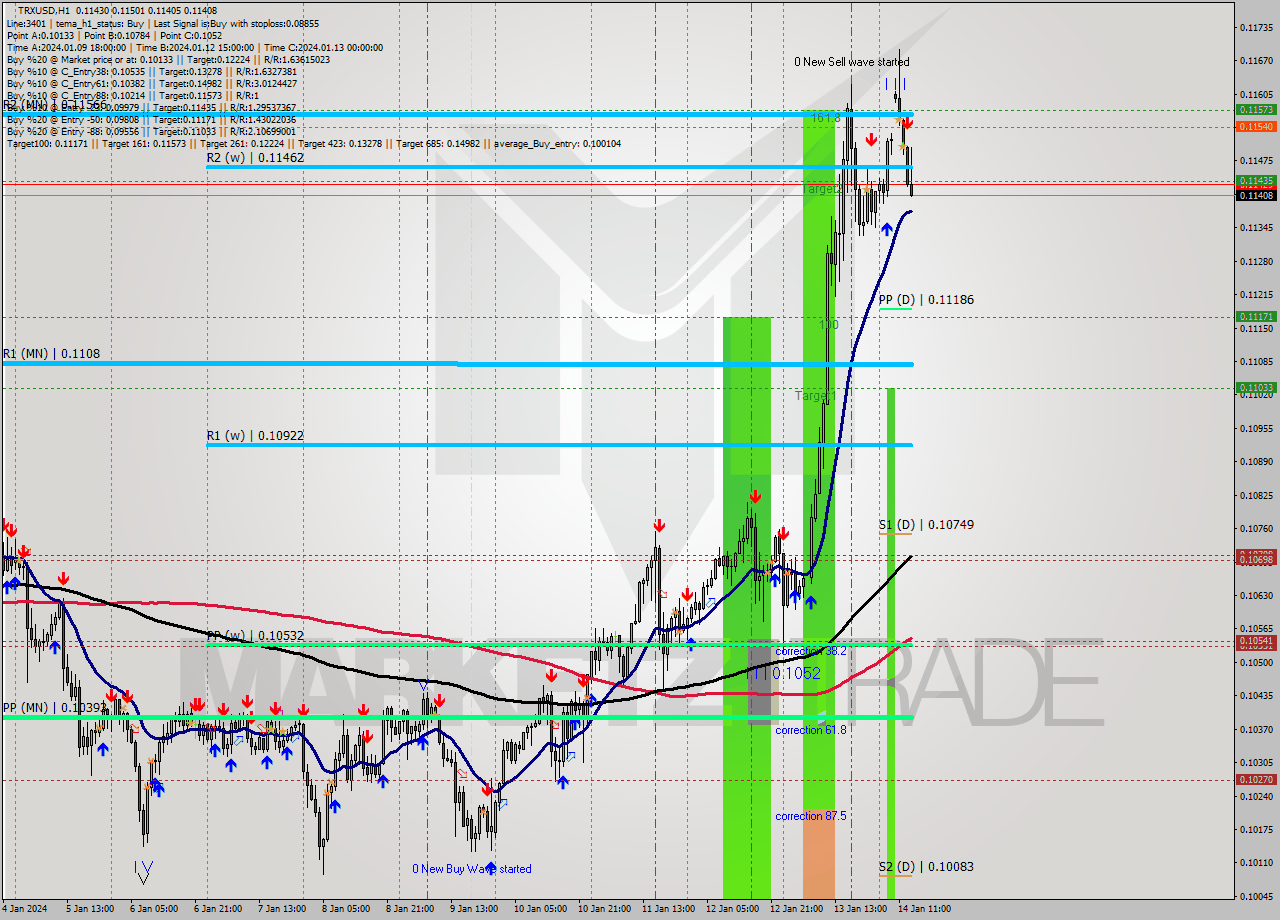Viewport: 1280px width, 920px height.
Task: Click the red 0.10270 price tag
Action: click(1256, 780)
